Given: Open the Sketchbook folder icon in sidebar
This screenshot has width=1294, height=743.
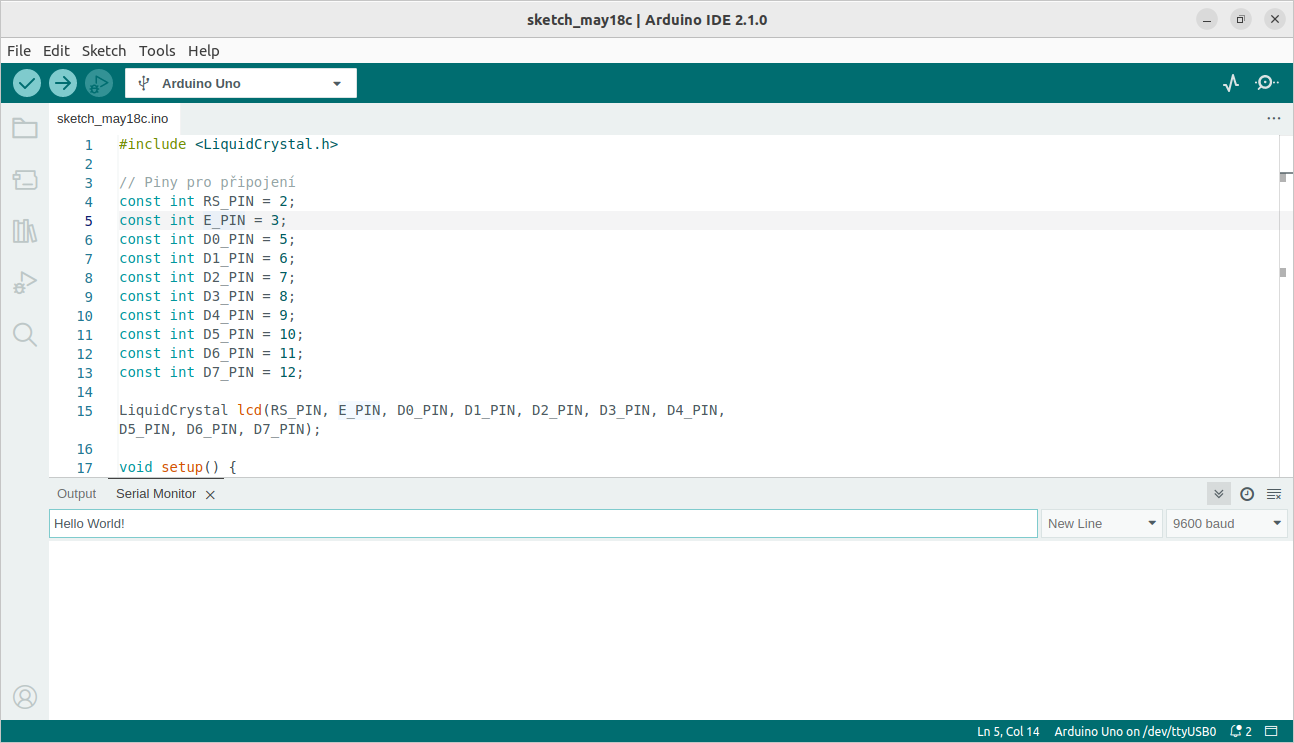Looking at the screenshot, I should [x=25, y=128].
